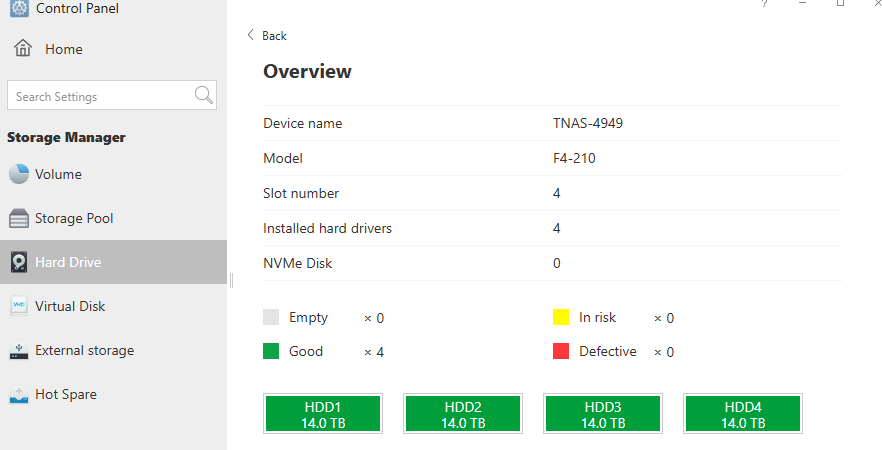Click the In risk × 0 count
Image resolution: width=882 pixels, height=450 pixels.
coord(664,318)
